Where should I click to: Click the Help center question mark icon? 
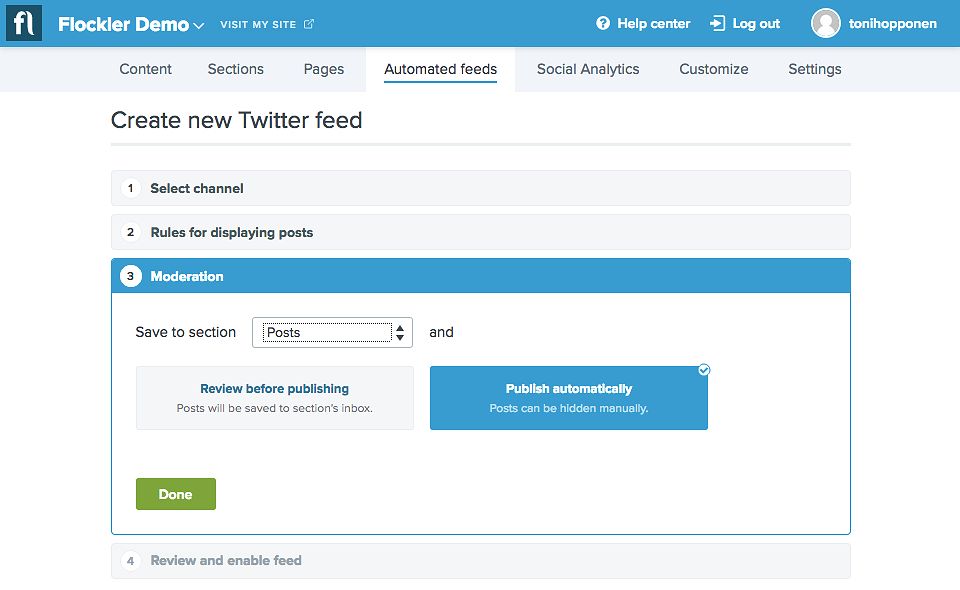(x=603, y=23)
